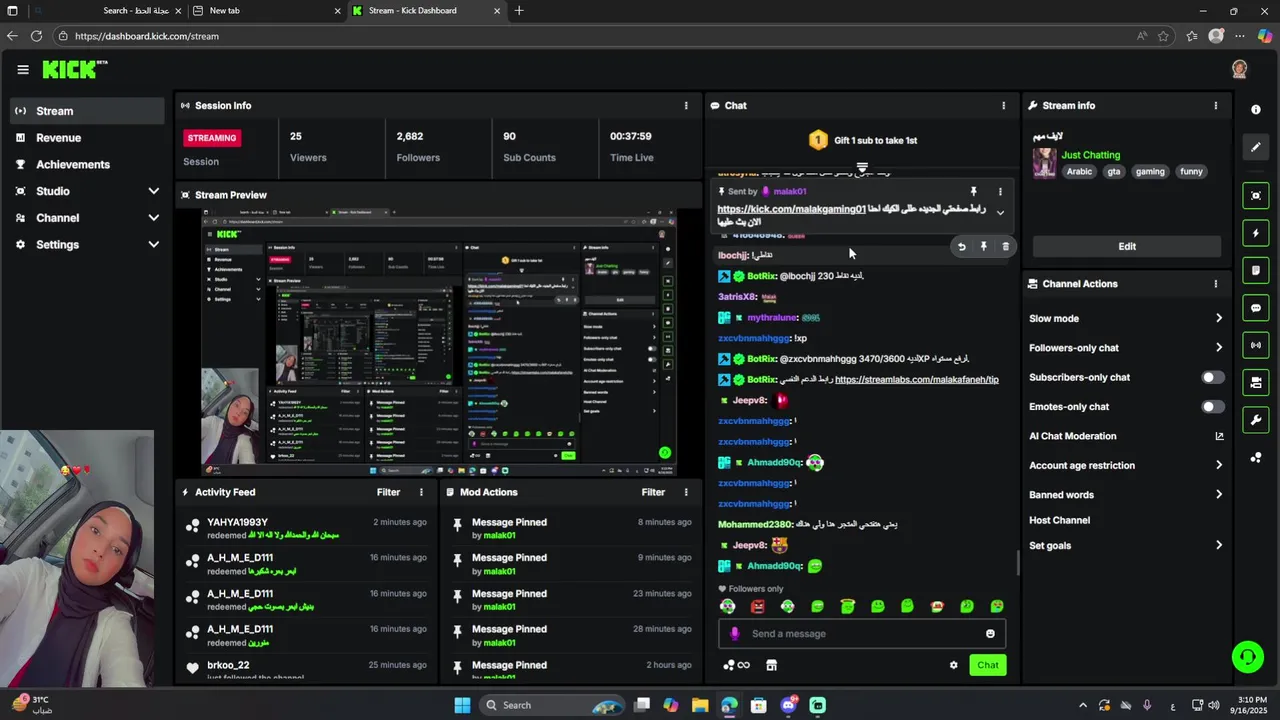Screen dimensions: 1280x720
Task: Open Mod Actions Filter
Action: coord(653,492)
